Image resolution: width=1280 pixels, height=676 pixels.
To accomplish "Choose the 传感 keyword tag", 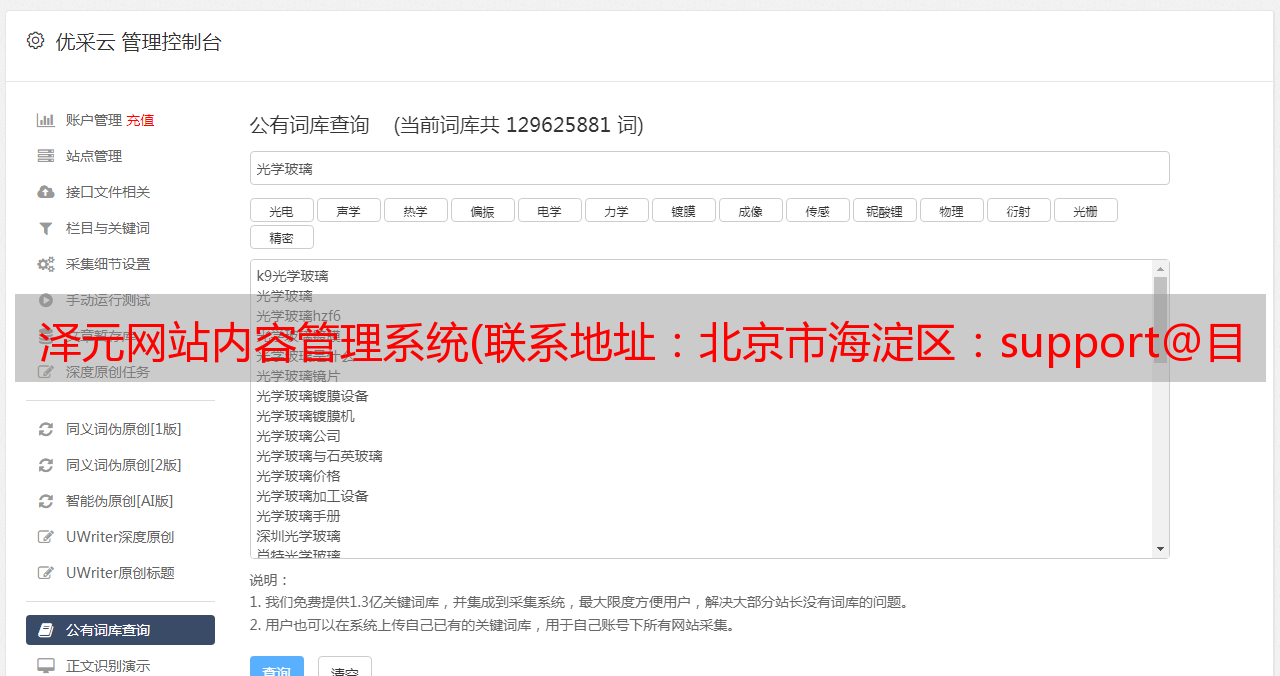I will point(818,210).
